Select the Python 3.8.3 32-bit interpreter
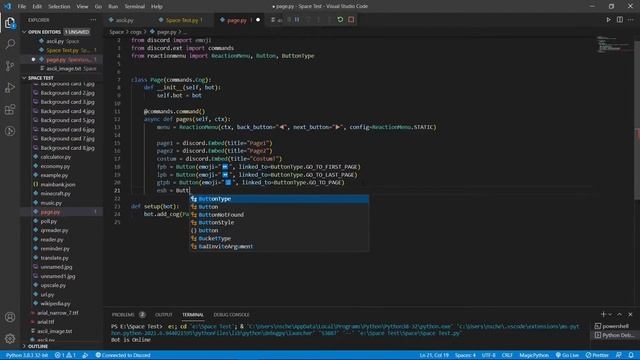 pyautogui.click(x=27, y=355)
